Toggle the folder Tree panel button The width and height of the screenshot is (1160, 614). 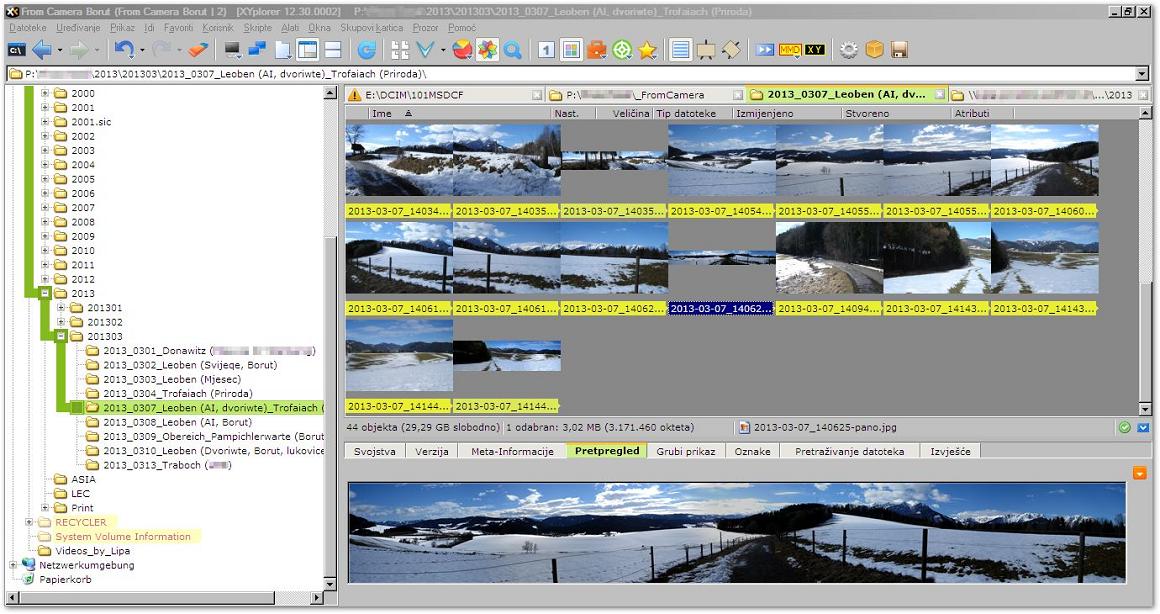click(308, 49)
